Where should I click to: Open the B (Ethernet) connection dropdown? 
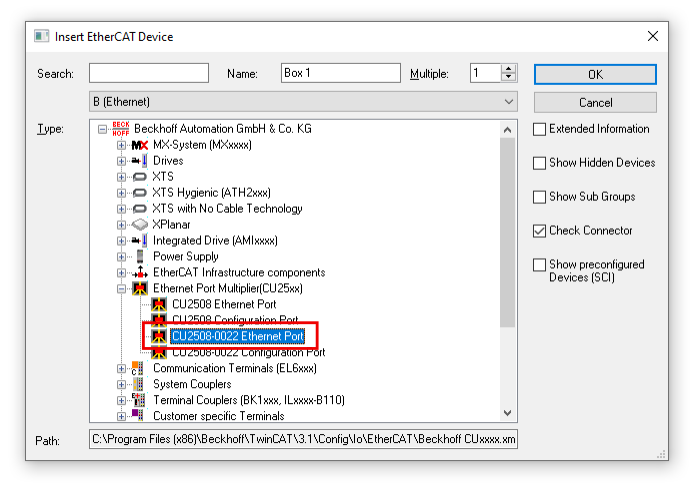[303, 102]
